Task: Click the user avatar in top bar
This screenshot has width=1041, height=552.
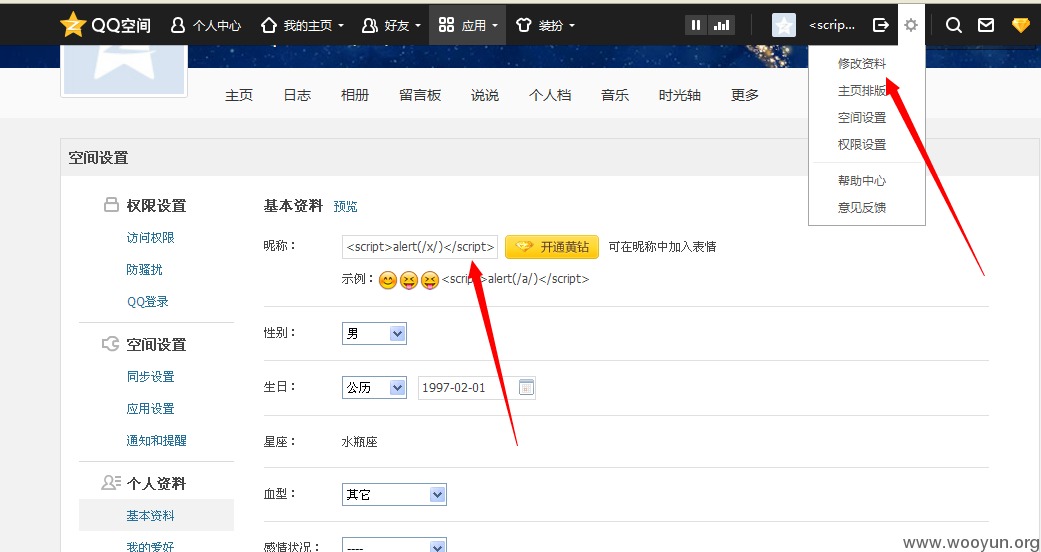Action: [x=784, y=25]
